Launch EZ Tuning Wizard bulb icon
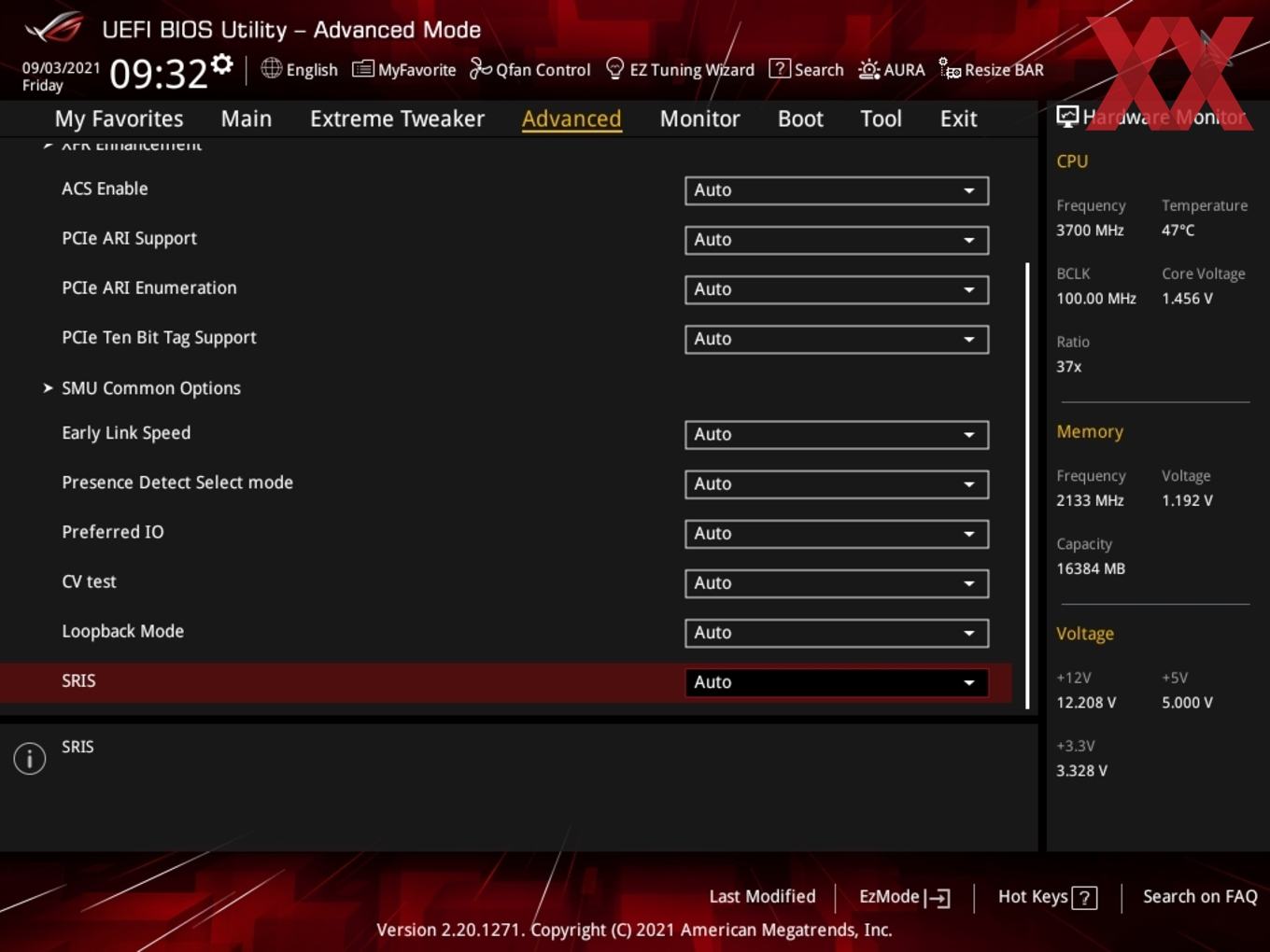1270x952 pixels. click(x=614, y=68)
